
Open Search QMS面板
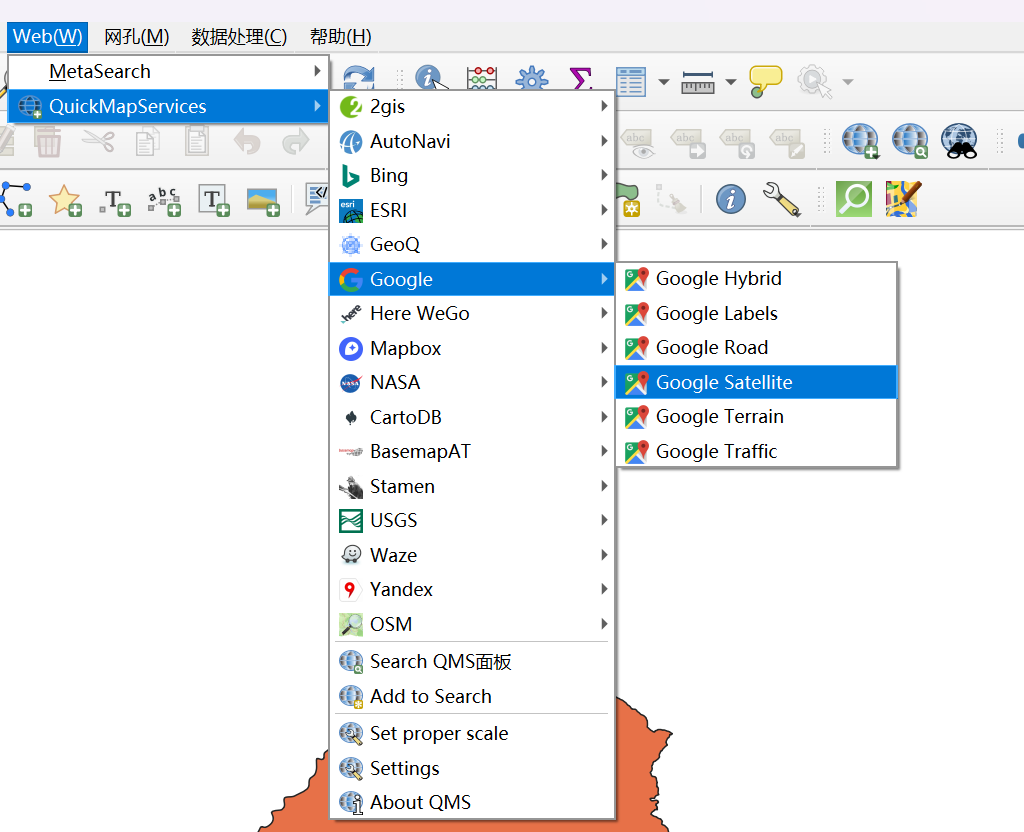tap(472, 662)
